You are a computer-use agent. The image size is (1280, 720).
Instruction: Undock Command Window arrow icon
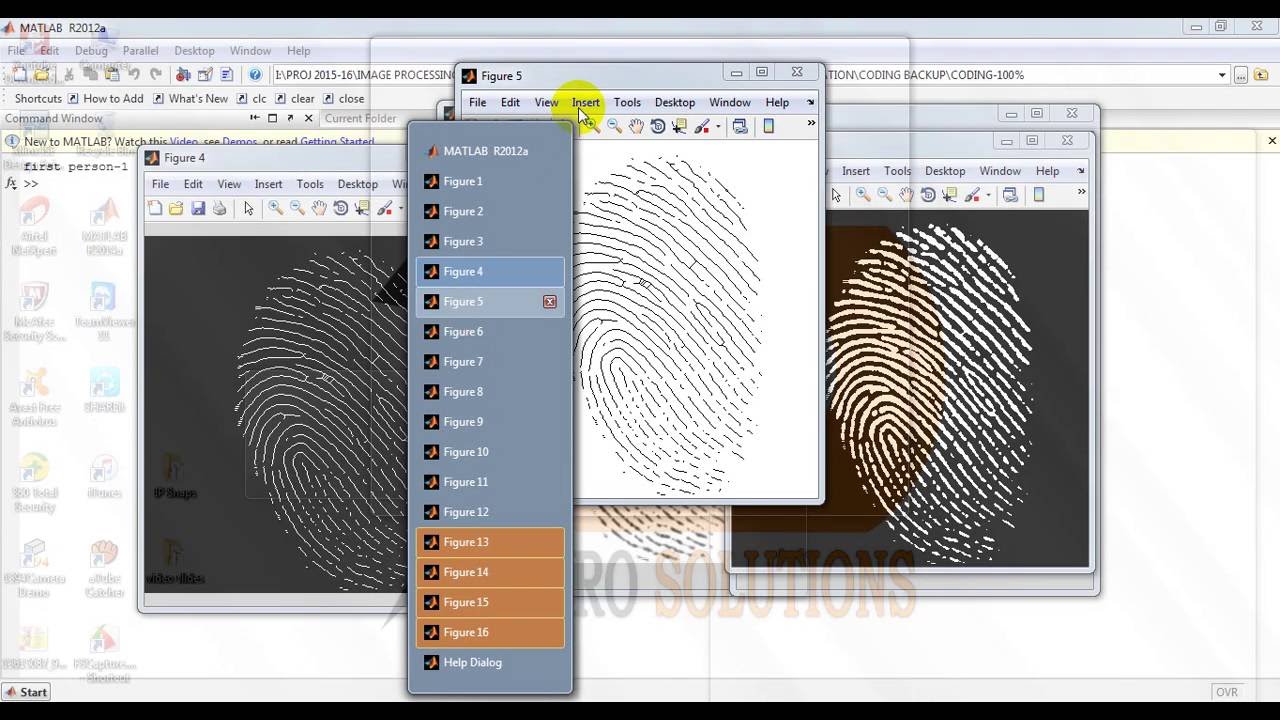(290, 118)
